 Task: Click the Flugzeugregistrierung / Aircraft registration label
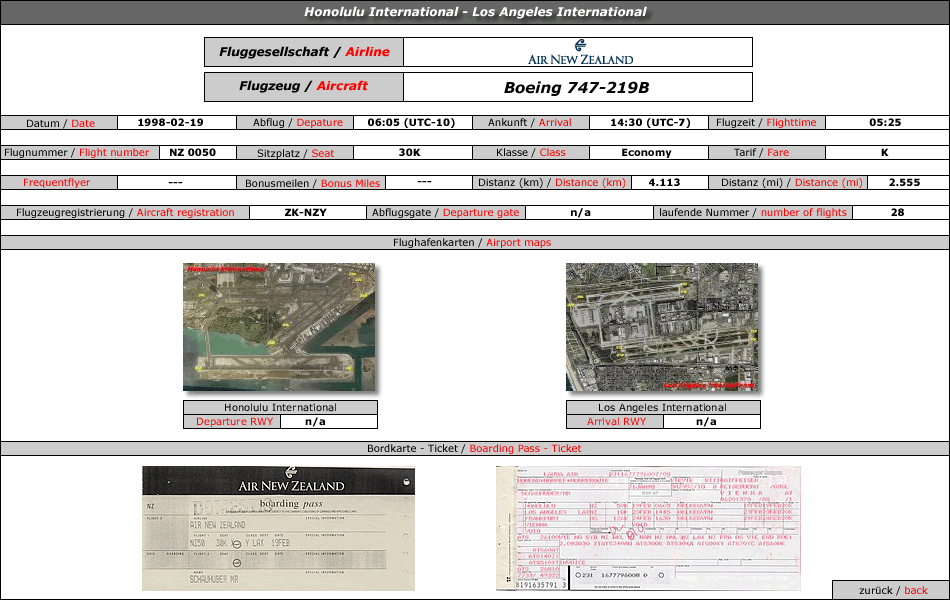[x=125, y=213]
